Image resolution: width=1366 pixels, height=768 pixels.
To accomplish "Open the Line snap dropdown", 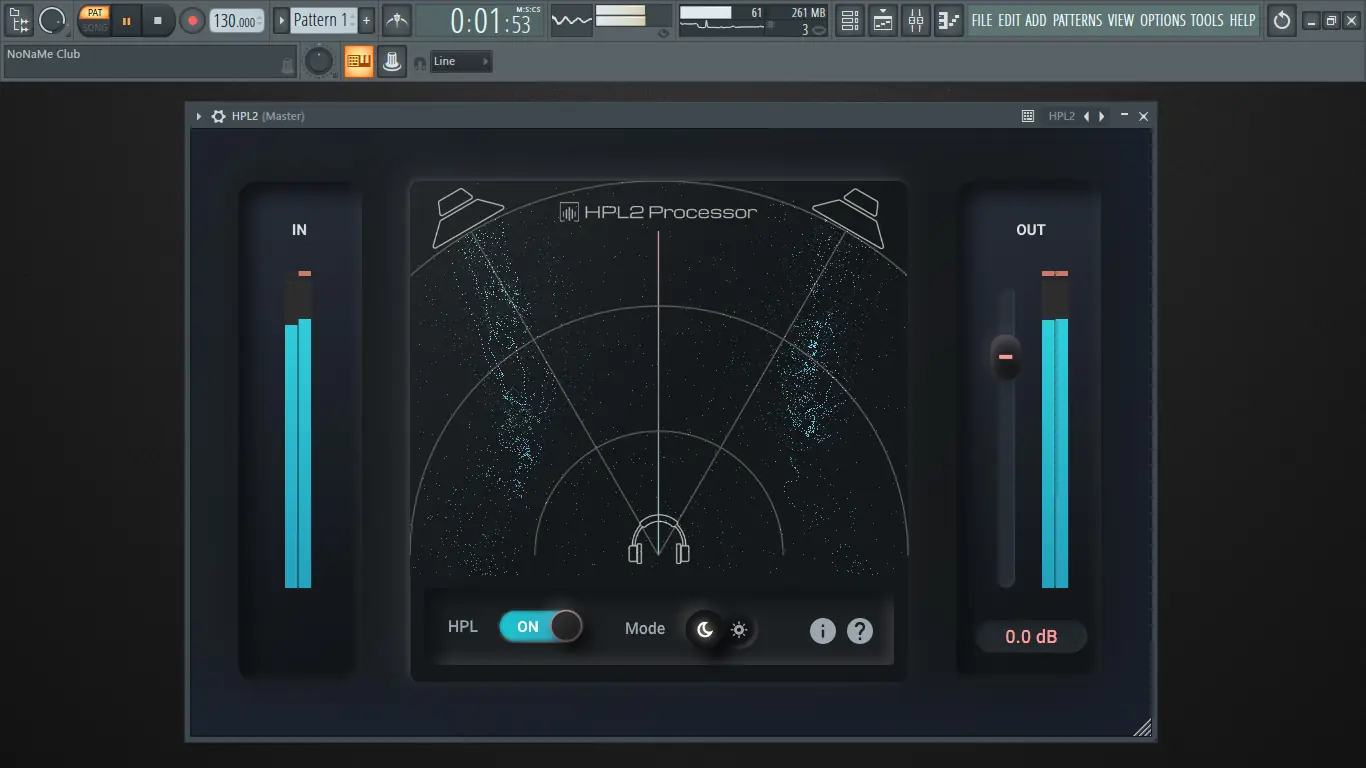I will pyautogui.click(x=462, y=62).
